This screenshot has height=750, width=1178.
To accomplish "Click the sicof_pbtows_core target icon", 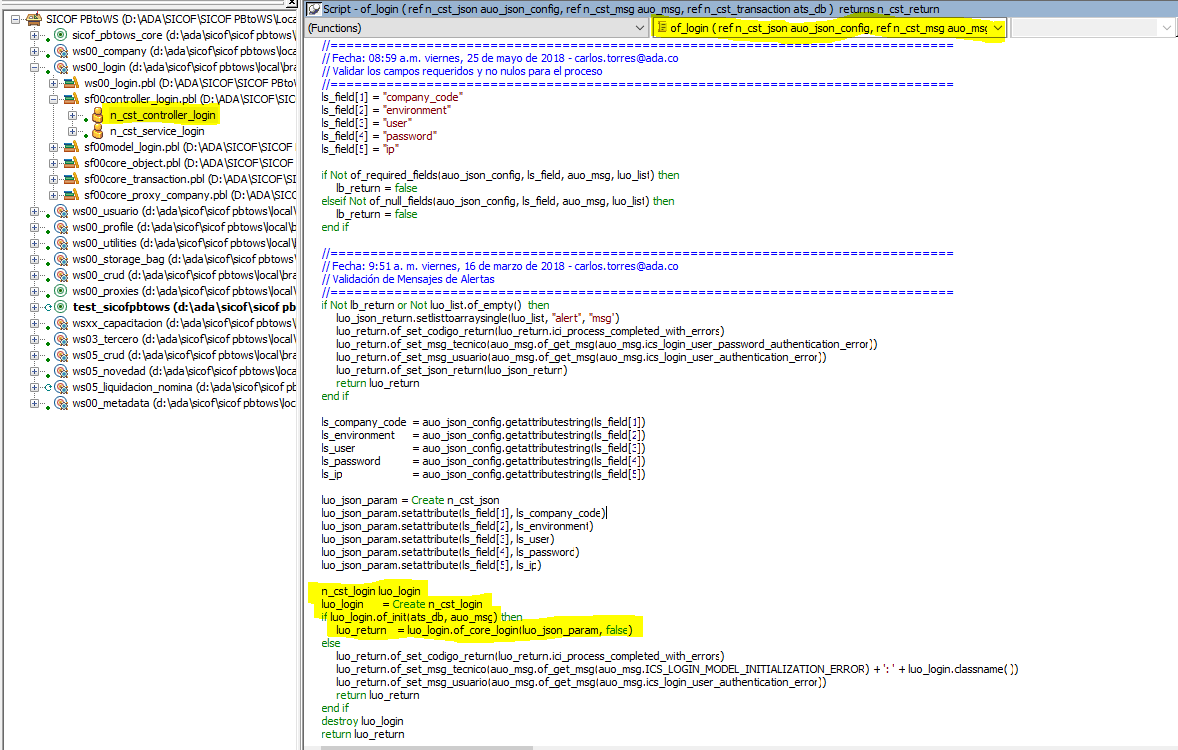I will (x=60, y=35).
